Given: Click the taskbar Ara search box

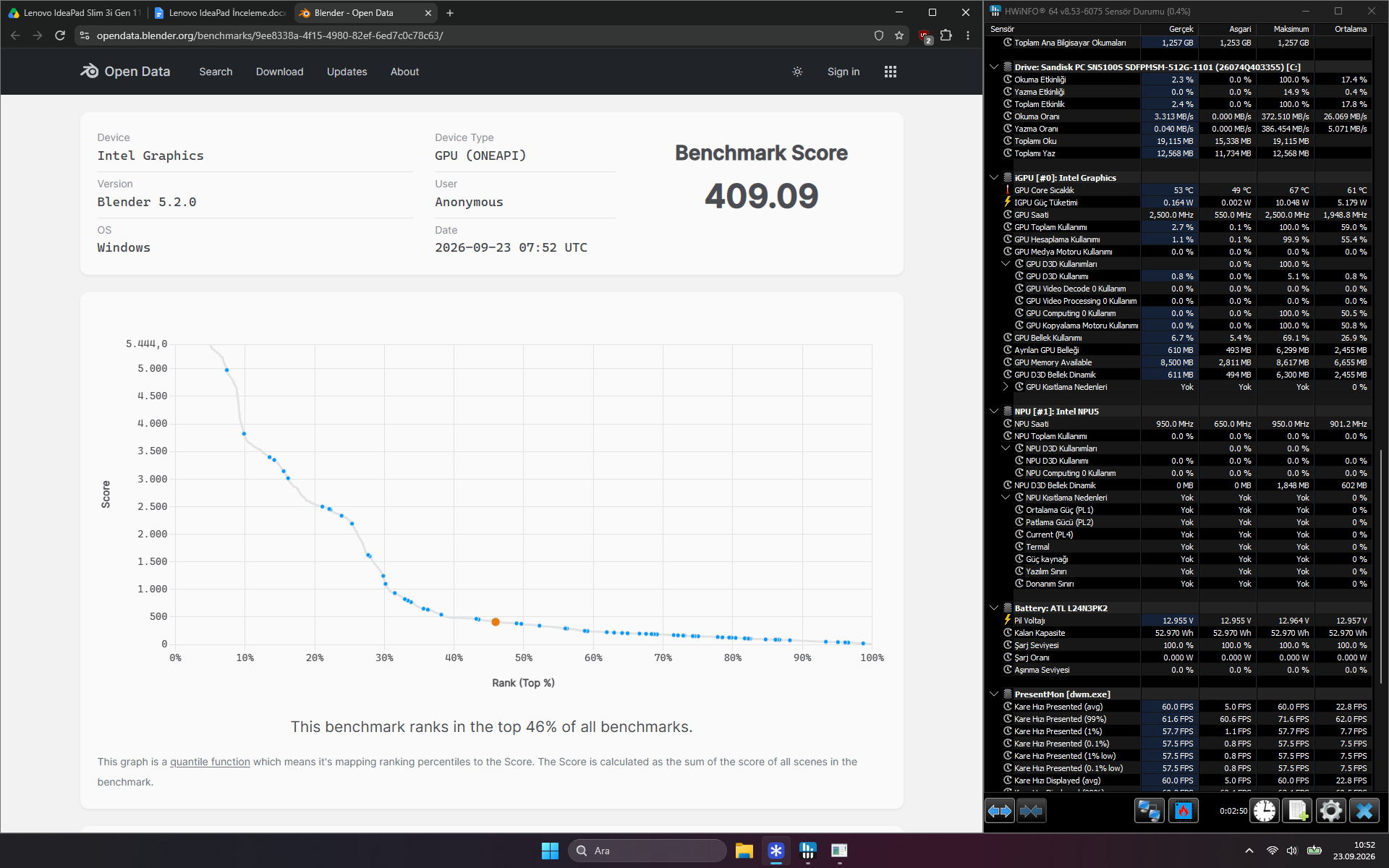Looking at the screenshot, I should 647,851.
